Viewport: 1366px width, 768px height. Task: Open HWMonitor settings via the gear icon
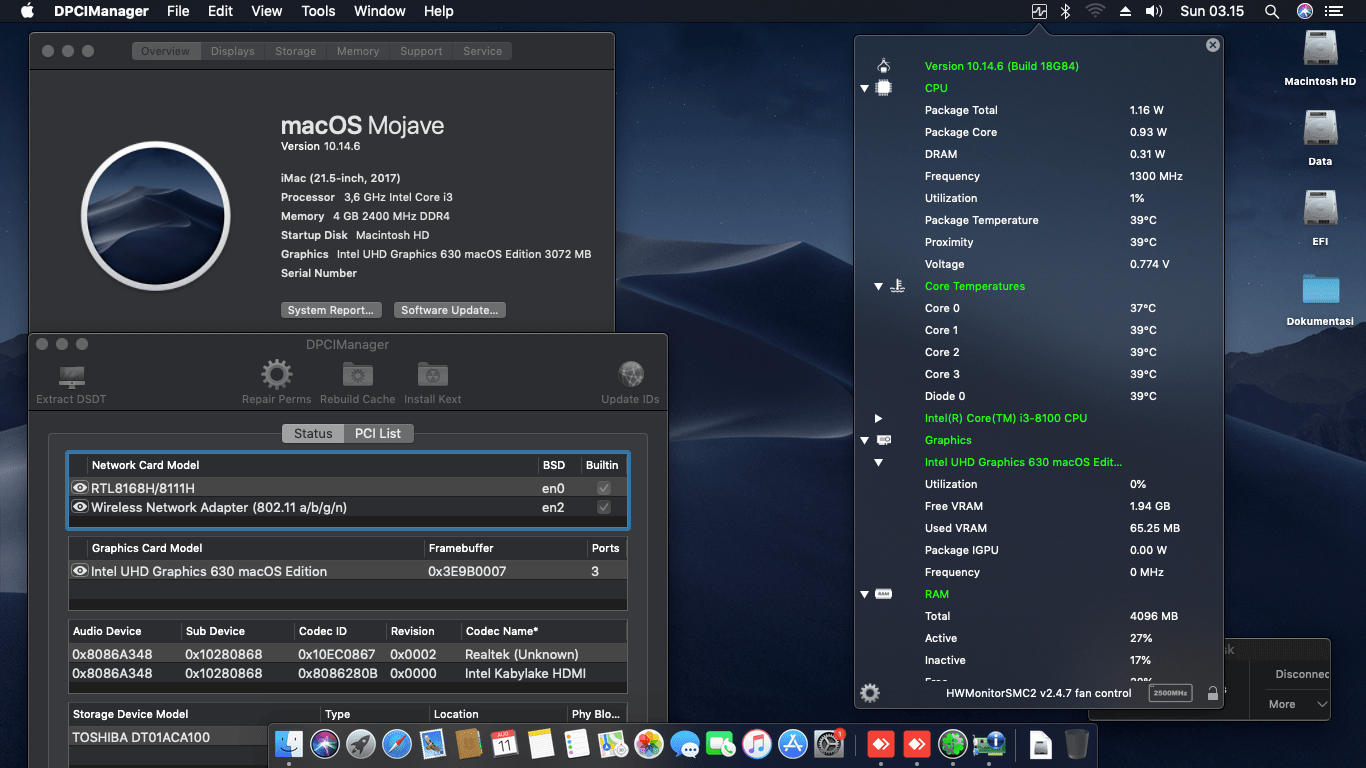coord(870,692)
